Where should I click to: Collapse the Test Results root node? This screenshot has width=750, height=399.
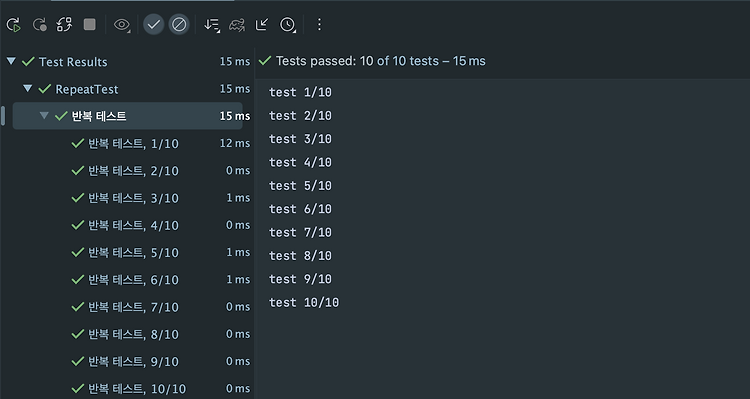click(x=11, y=61)
